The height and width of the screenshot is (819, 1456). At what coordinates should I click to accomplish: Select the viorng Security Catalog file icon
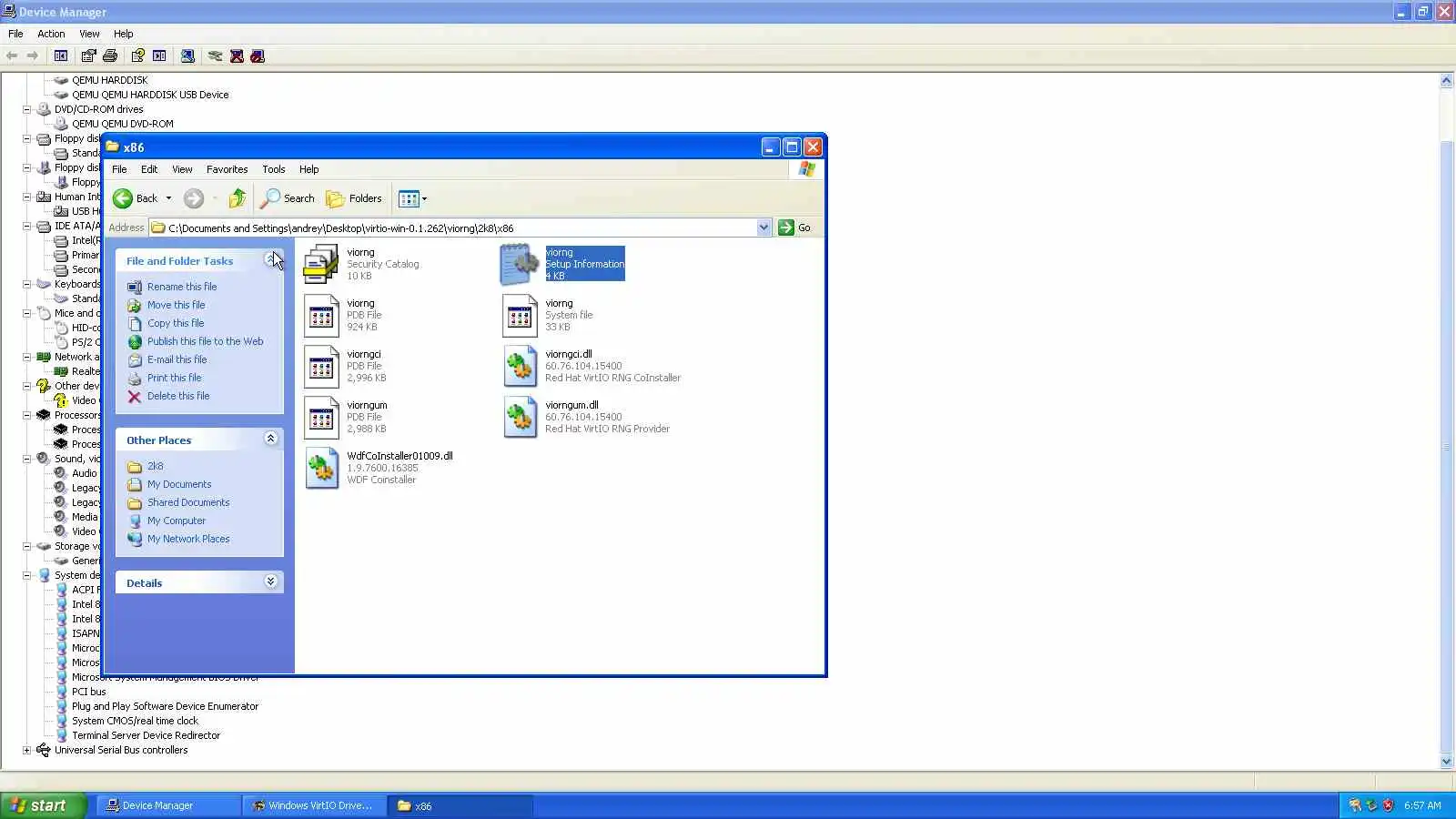click(x=321, y=264)
